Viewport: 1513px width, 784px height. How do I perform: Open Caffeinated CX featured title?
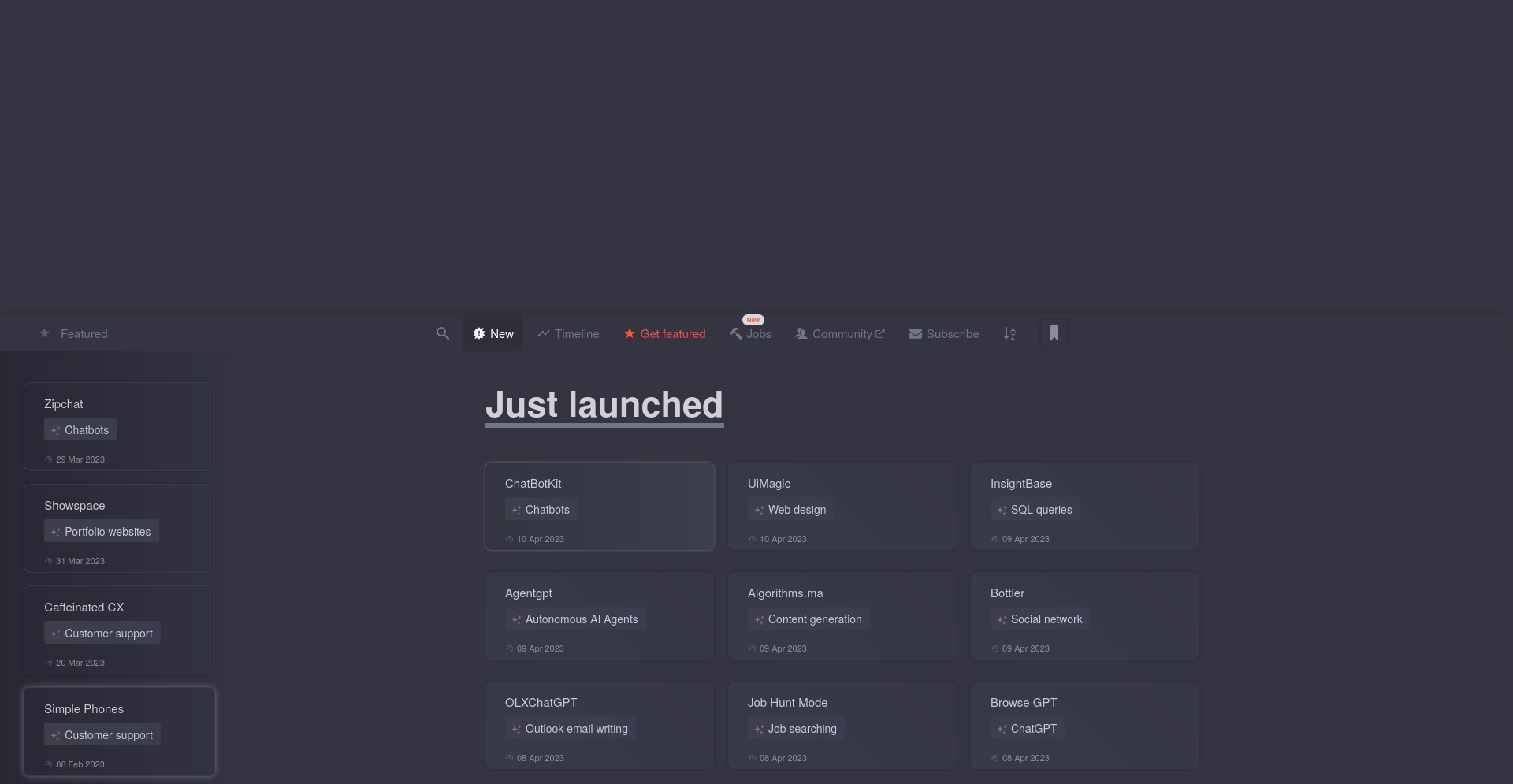[84, 608]
